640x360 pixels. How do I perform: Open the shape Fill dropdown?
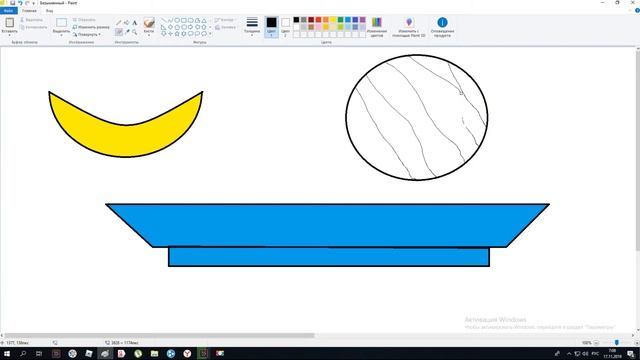[x=226, y=27]
